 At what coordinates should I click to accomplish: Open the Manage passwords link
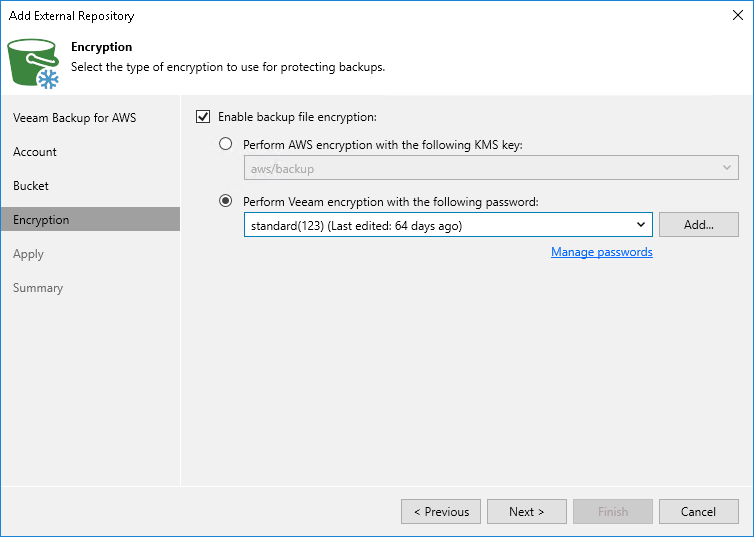pyautogui.click(x=601, y=252)
